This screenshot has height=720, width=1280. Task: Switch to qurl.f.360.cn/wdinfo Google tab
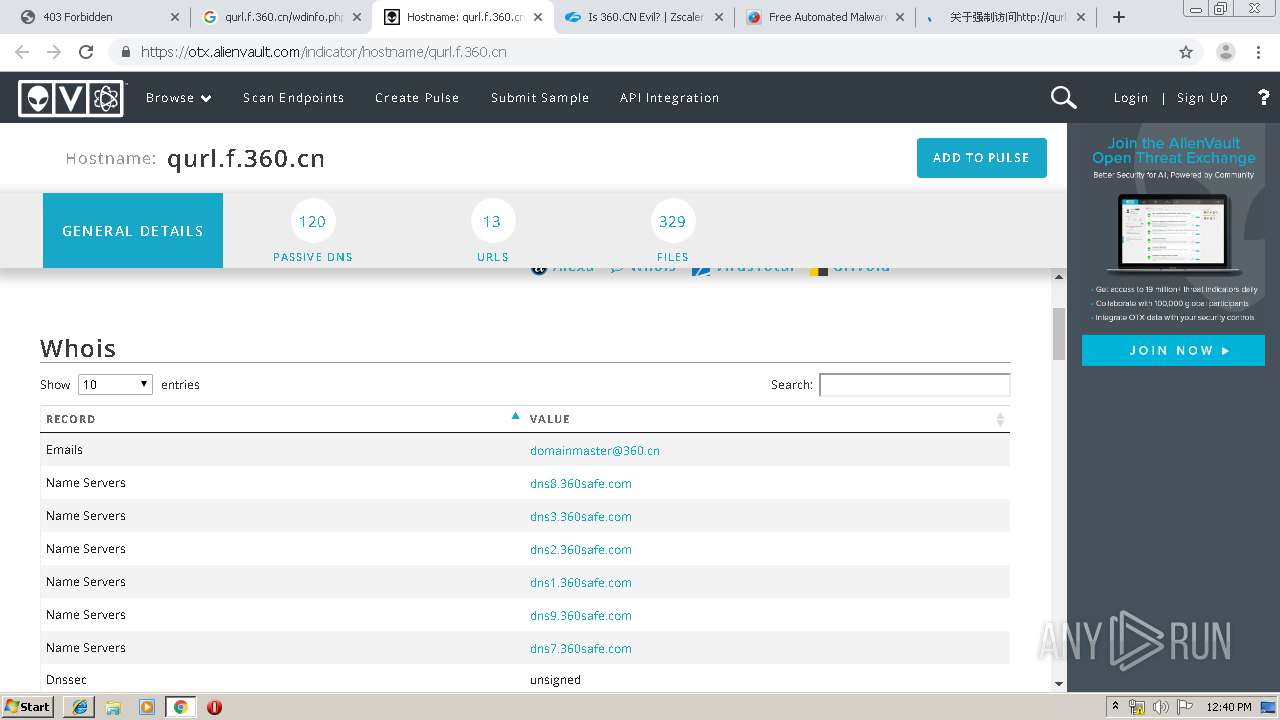click(282, 17)
